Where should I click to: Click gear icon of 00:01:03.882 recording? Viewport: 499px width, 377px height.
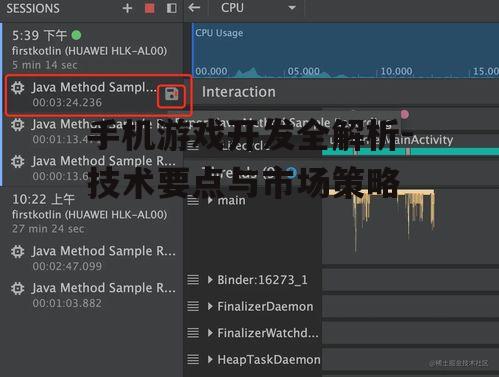coord(17,288)
